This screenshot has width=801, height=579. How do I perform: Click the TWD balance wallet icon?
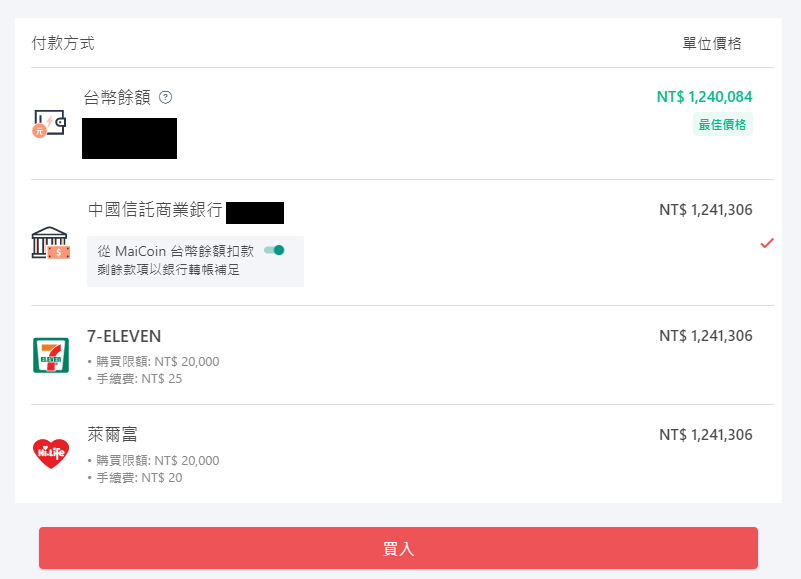pos(47,124)
